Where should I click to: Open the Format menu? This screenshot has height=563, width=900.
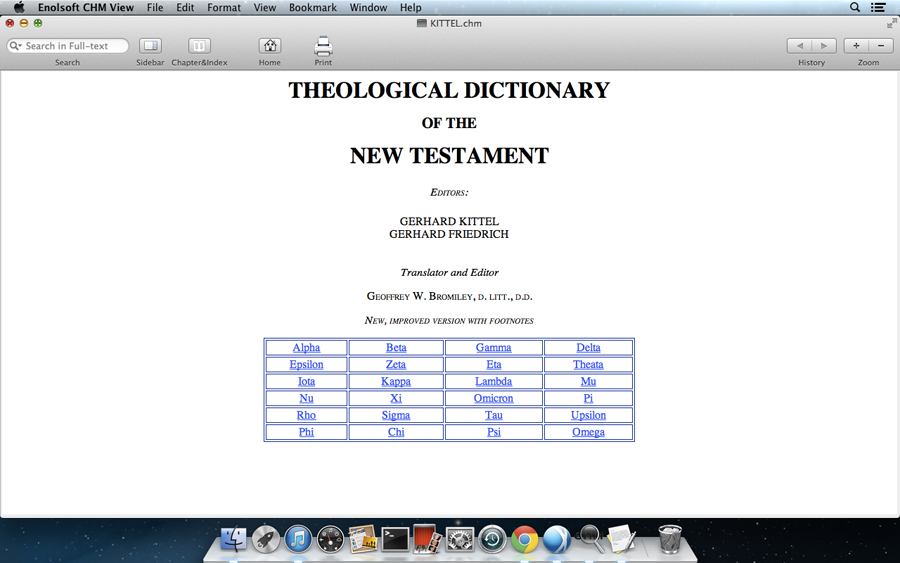click(x=224, y=7)
